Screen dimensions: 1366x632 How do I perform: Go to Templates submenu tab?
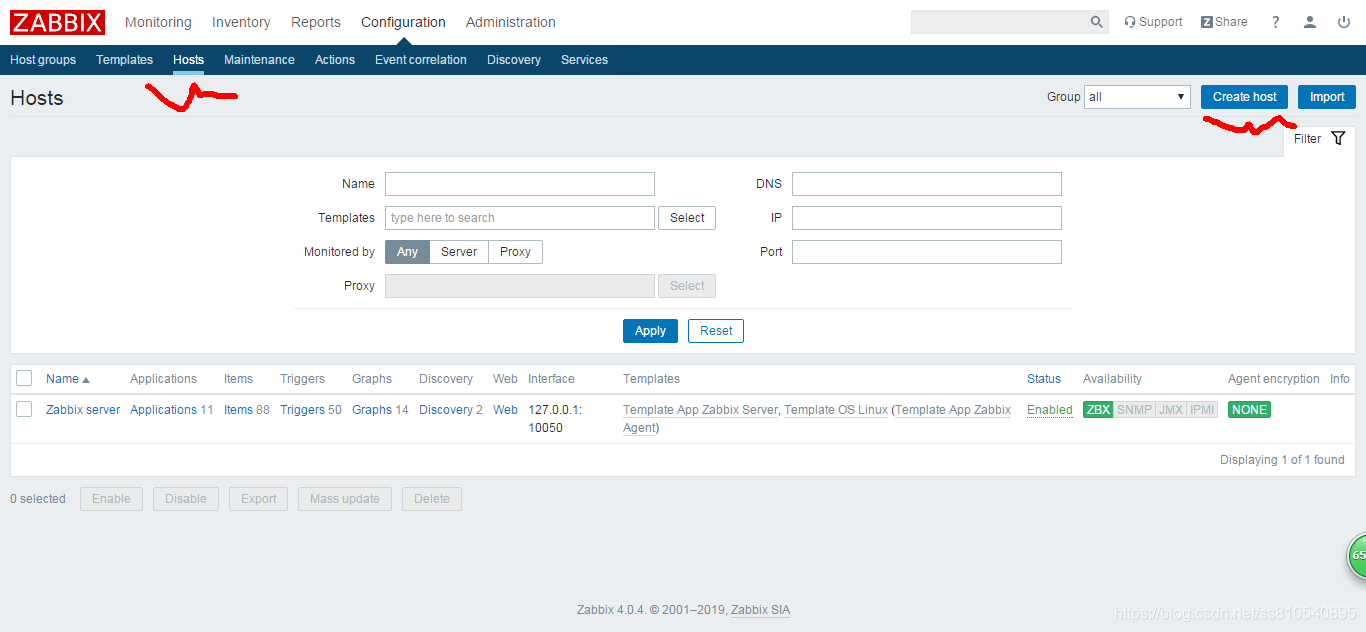[125, 60]
